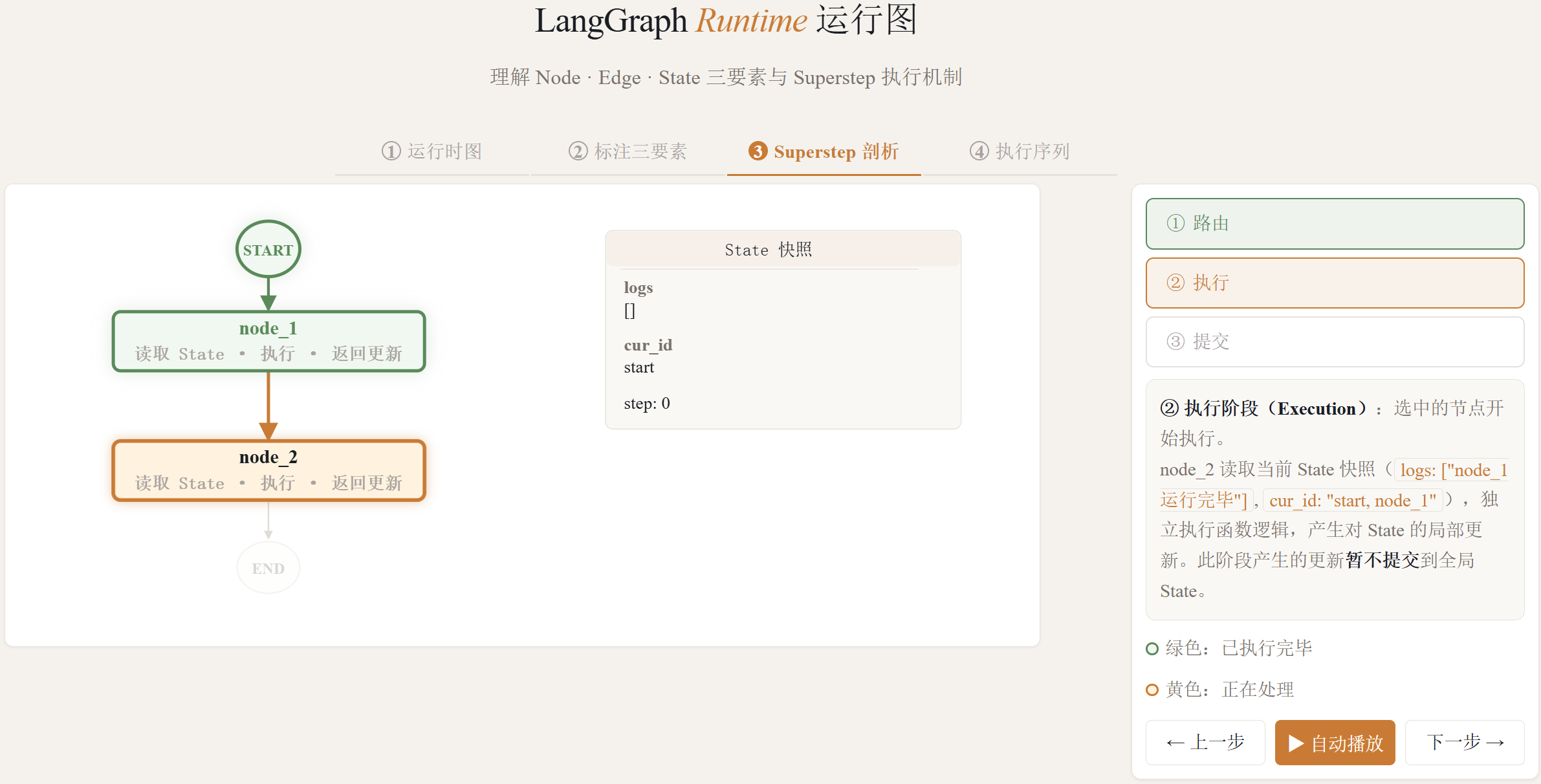Screen dimensions: 1541x784
Task: Start 自动播放 playback
Action: pyautogui.click(x=1335, y=742)
